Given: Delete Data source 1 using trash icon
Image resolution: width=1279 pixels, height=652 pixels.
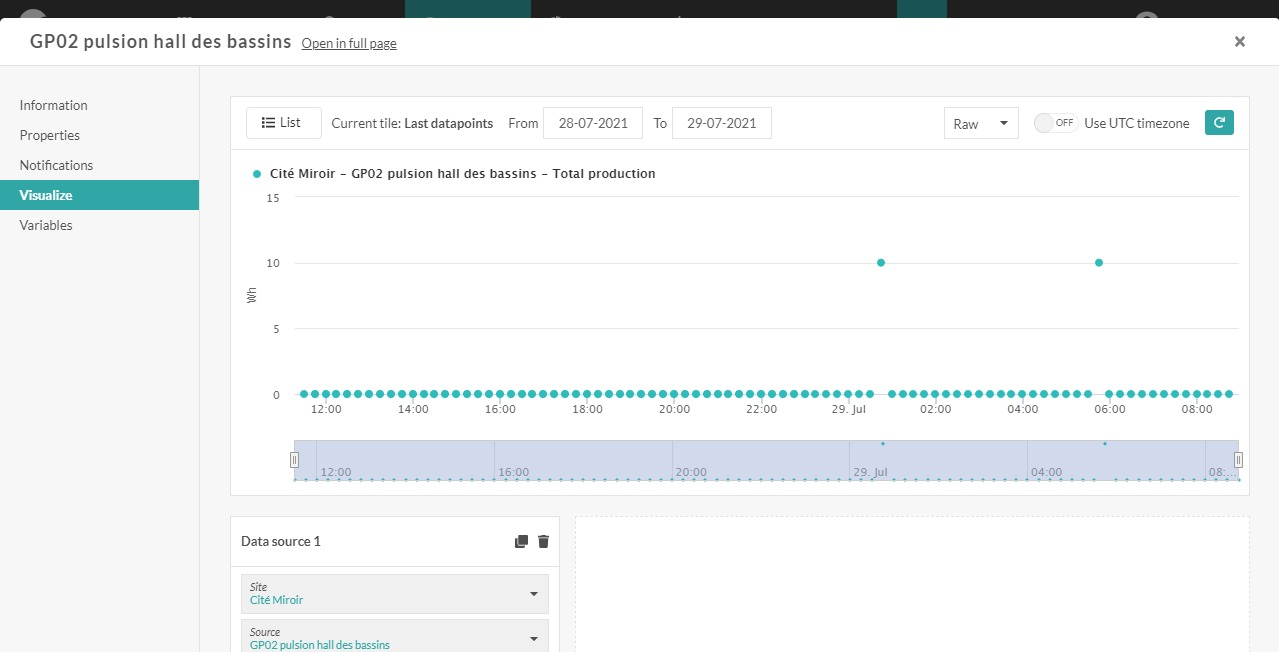Looking at the screenshot, I should tap(544, 541).
